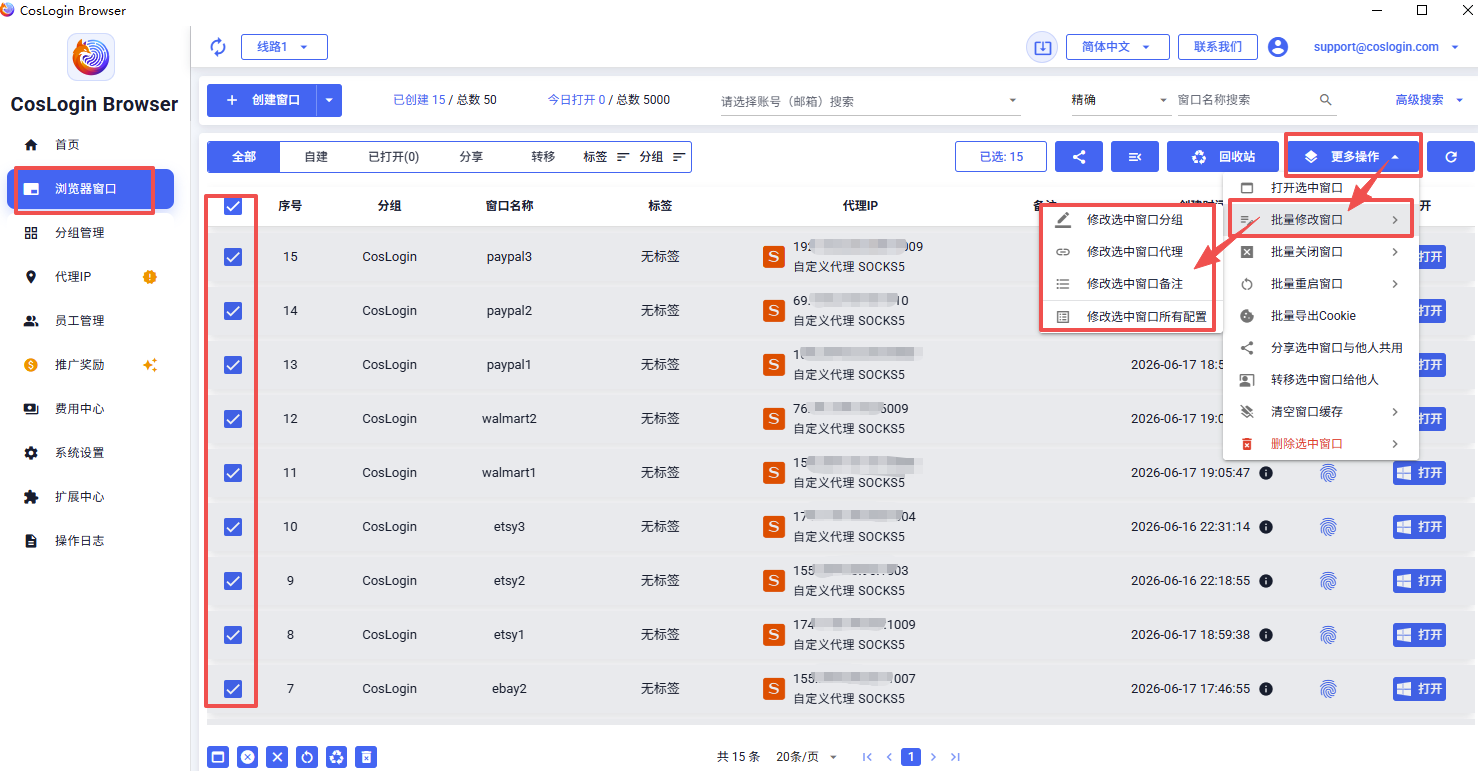The height and width of the screenshot is (771, 1478).
Task: Click the 窗口名称搜索 search field
Action: [x=1245, y=100]
